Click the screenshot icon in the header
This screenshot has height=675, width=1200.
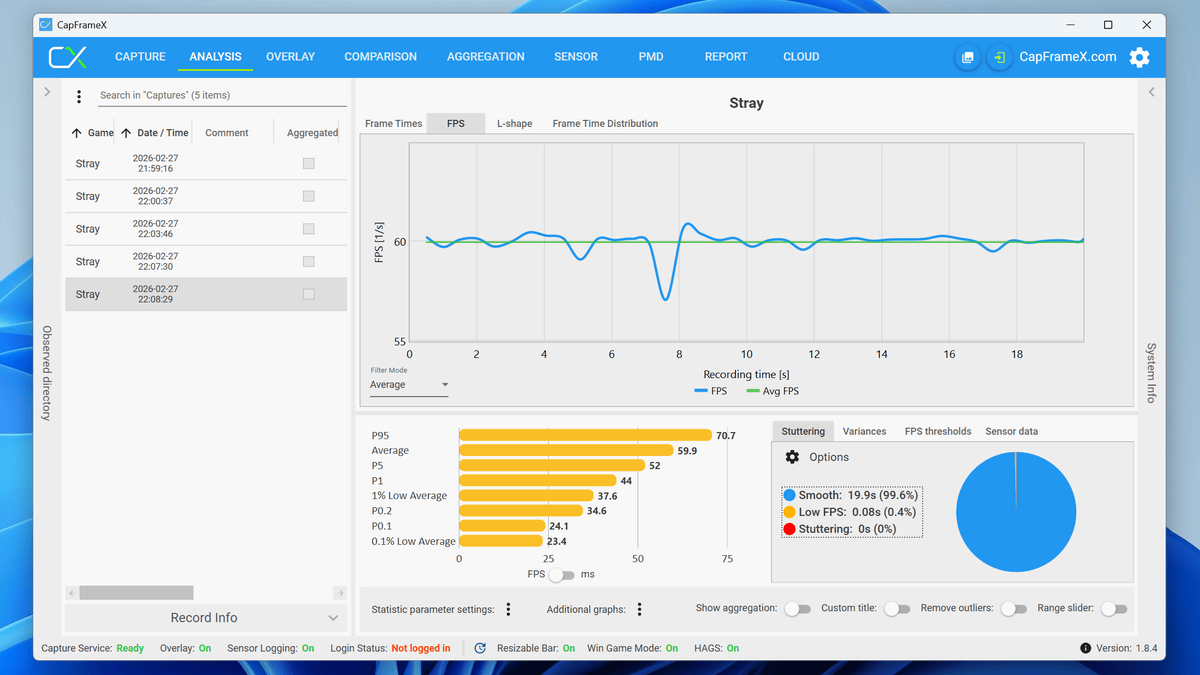tap(967, 57)
